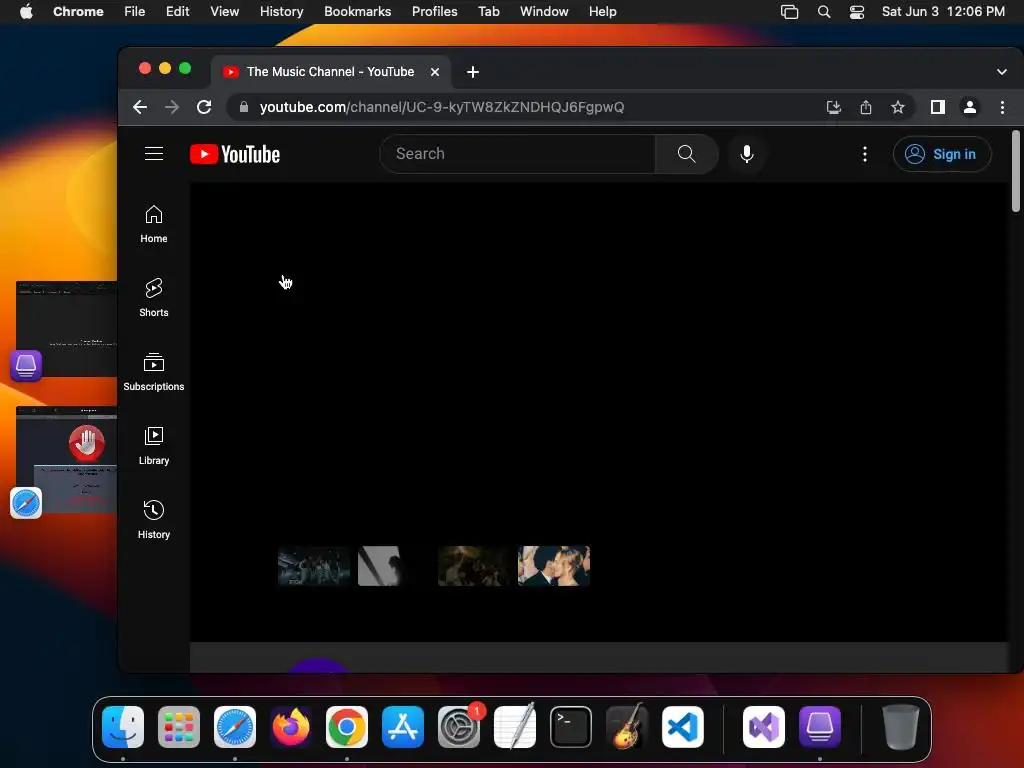Open GarageBand from the Dock
1024x768 pixels.
627,727
